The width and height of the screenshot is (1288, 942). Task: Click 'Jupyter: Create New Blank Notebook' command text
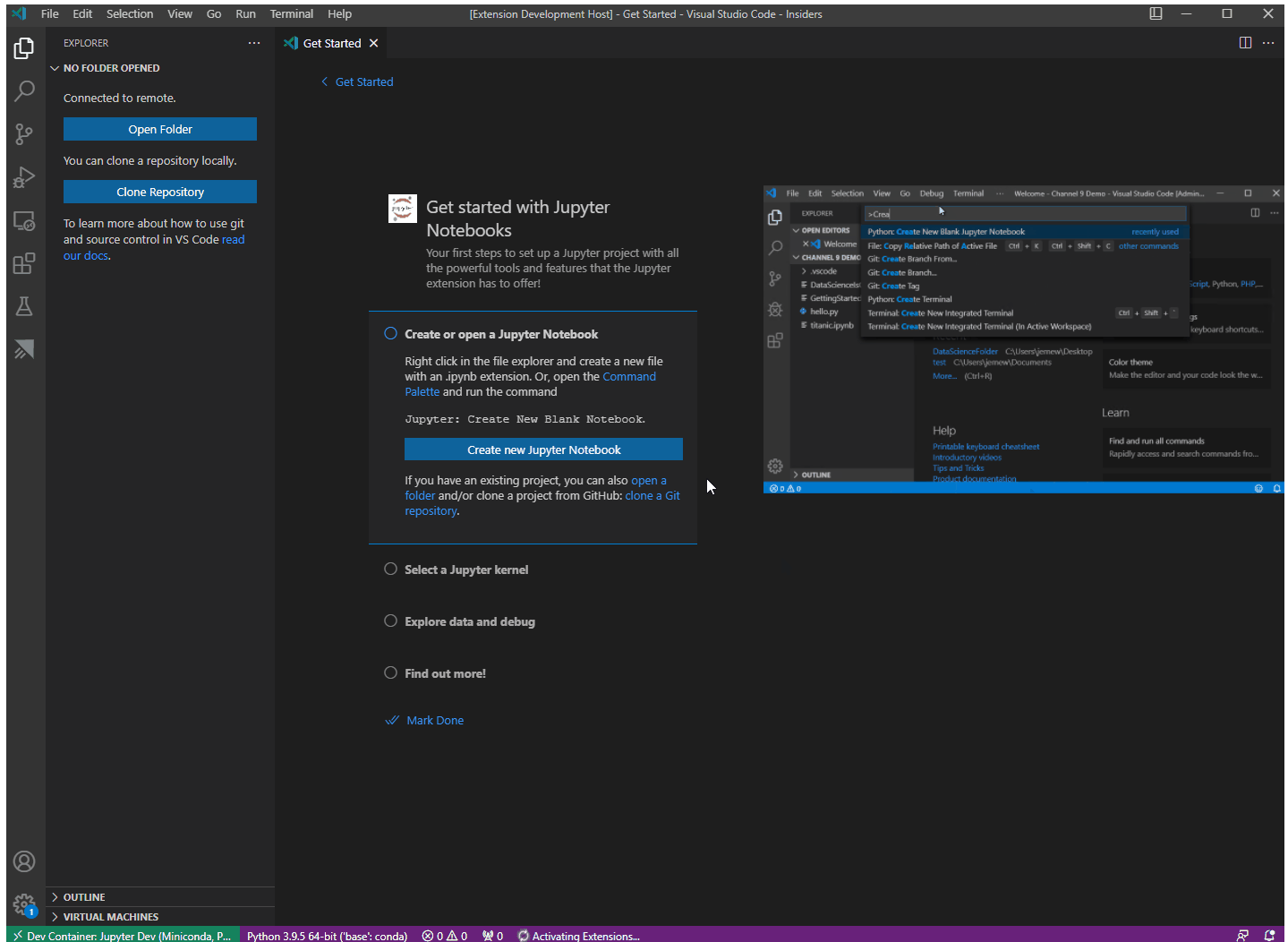[525, 419]
